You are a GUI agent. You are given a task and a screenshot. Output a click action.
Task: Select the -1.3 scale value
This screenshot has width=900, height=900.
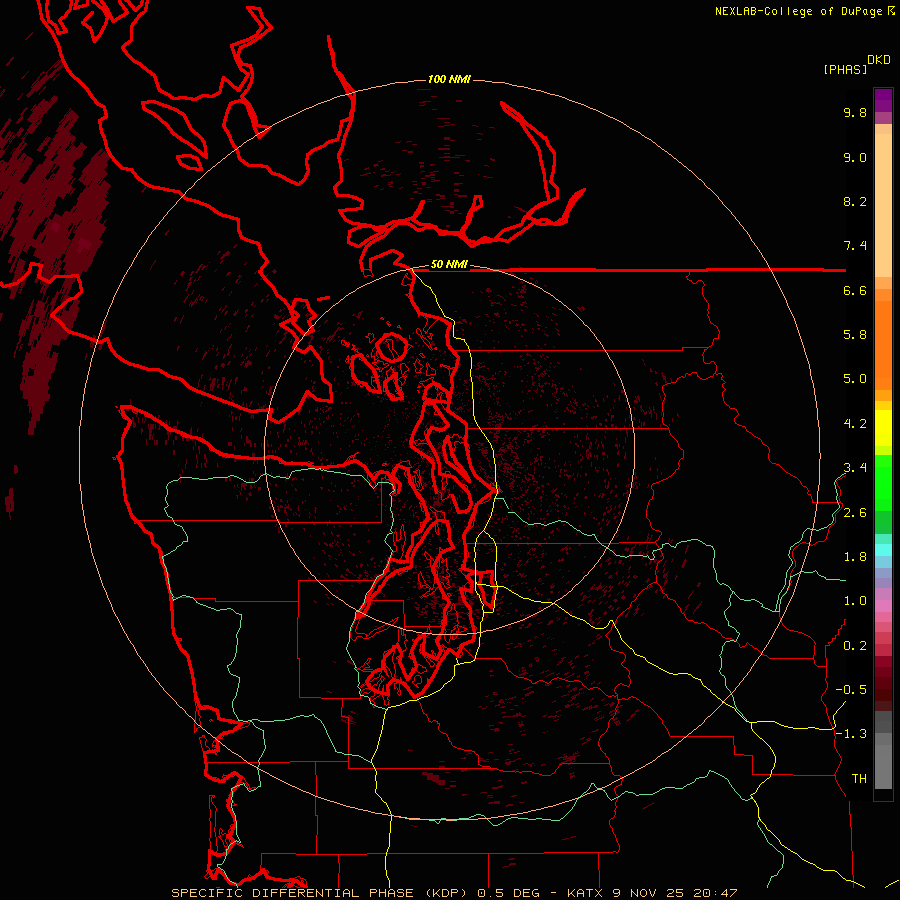852,734
